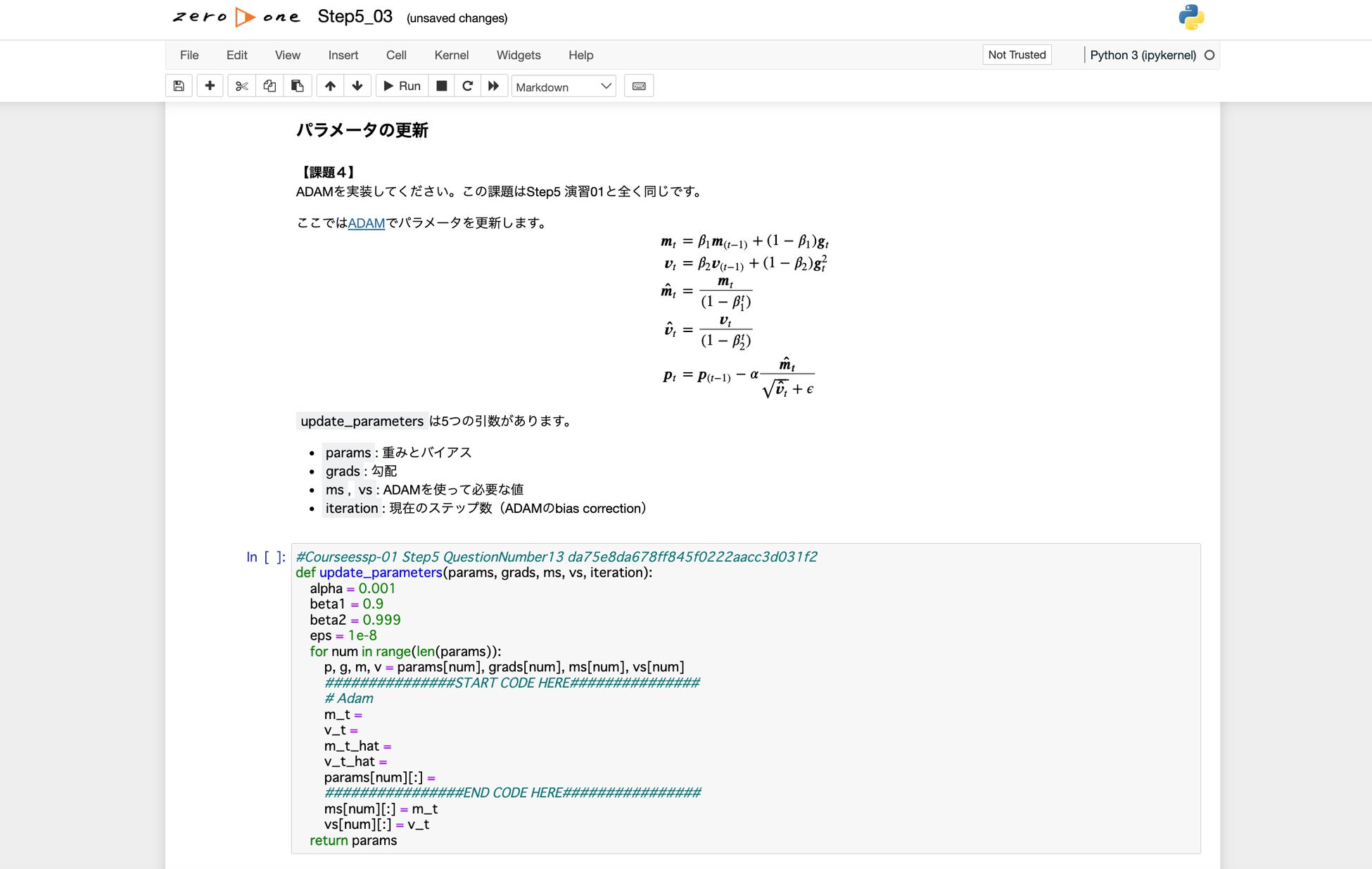Open the Cell menu
This screenshot has width=1372, height=869.
396,55
